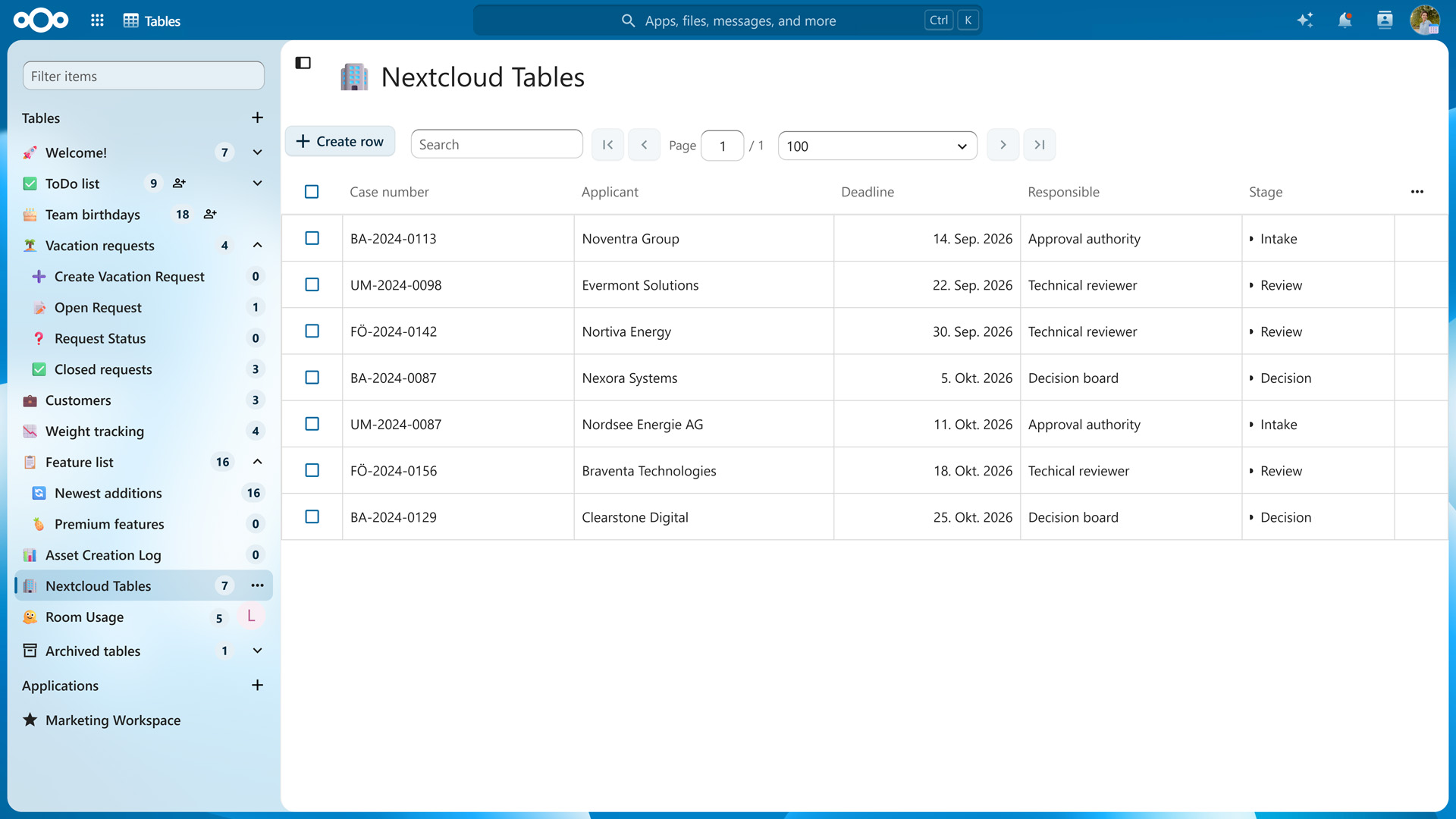
Task: Go to the previous page arrow
Action: click(x=644, y=145)
